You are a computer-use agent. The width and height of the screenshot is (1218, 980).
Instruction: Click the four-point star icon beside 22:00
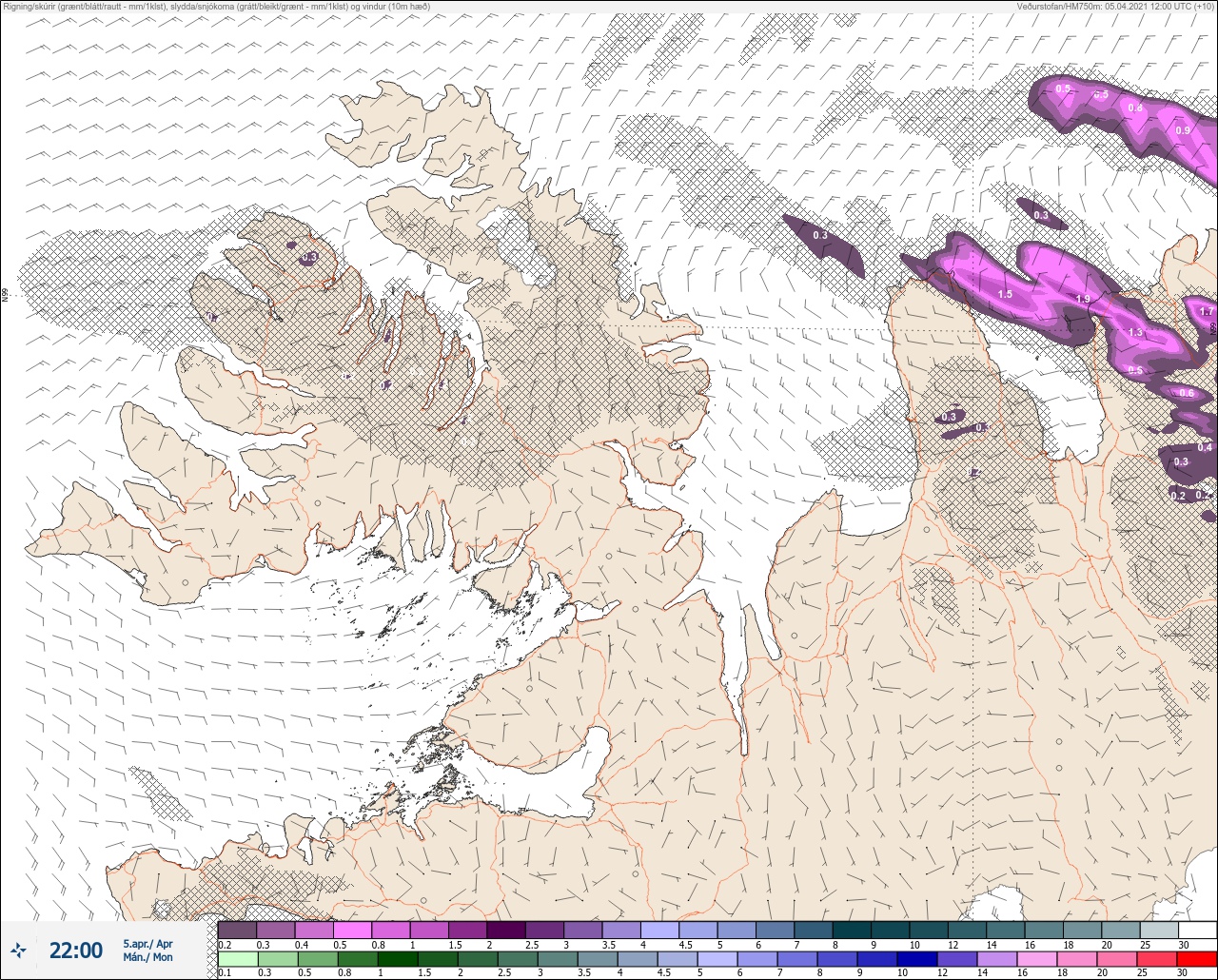(x=18, y=950)
